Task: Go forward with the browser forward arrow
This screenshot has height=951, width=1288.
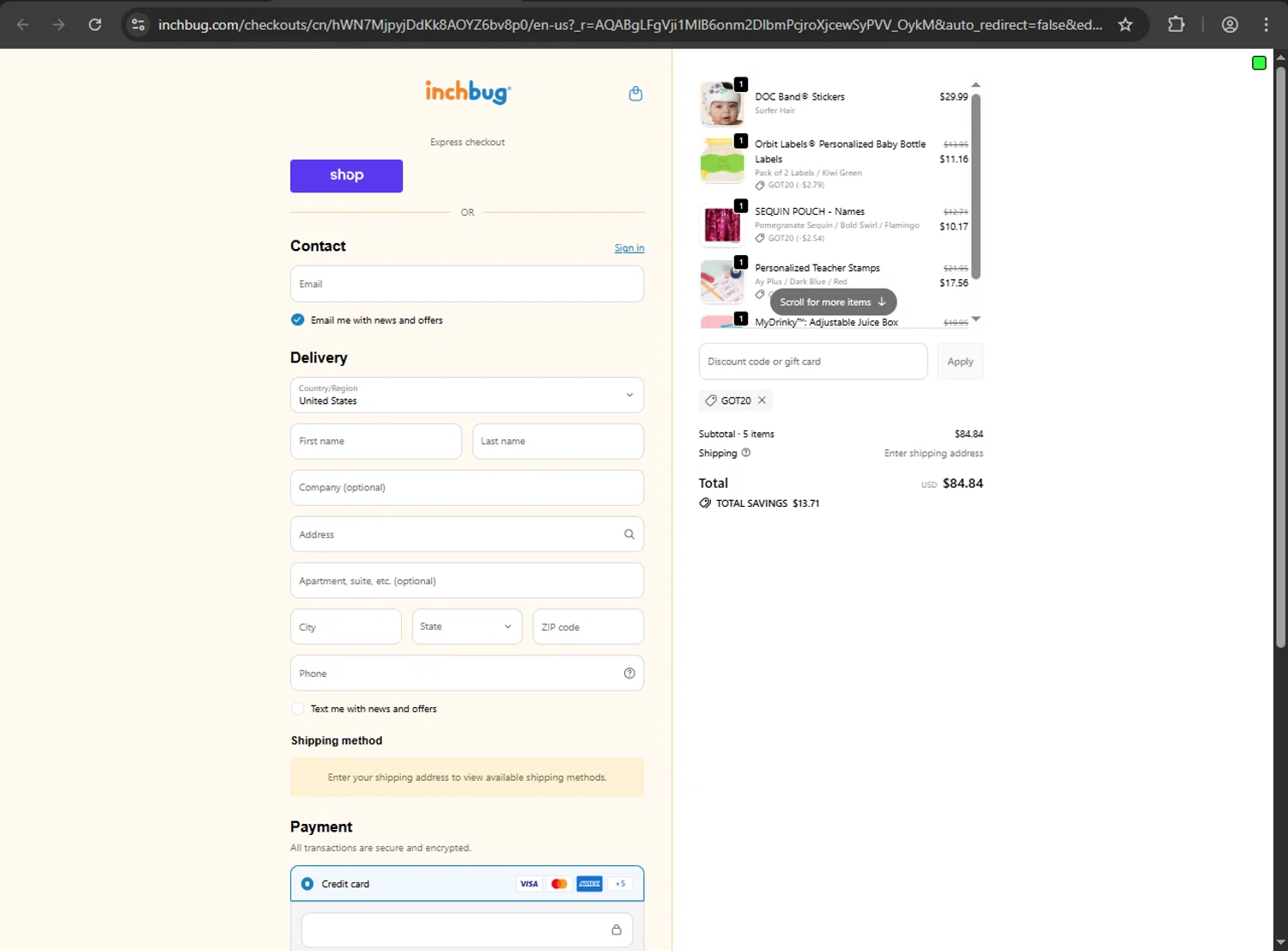Action: click(58, 25)
